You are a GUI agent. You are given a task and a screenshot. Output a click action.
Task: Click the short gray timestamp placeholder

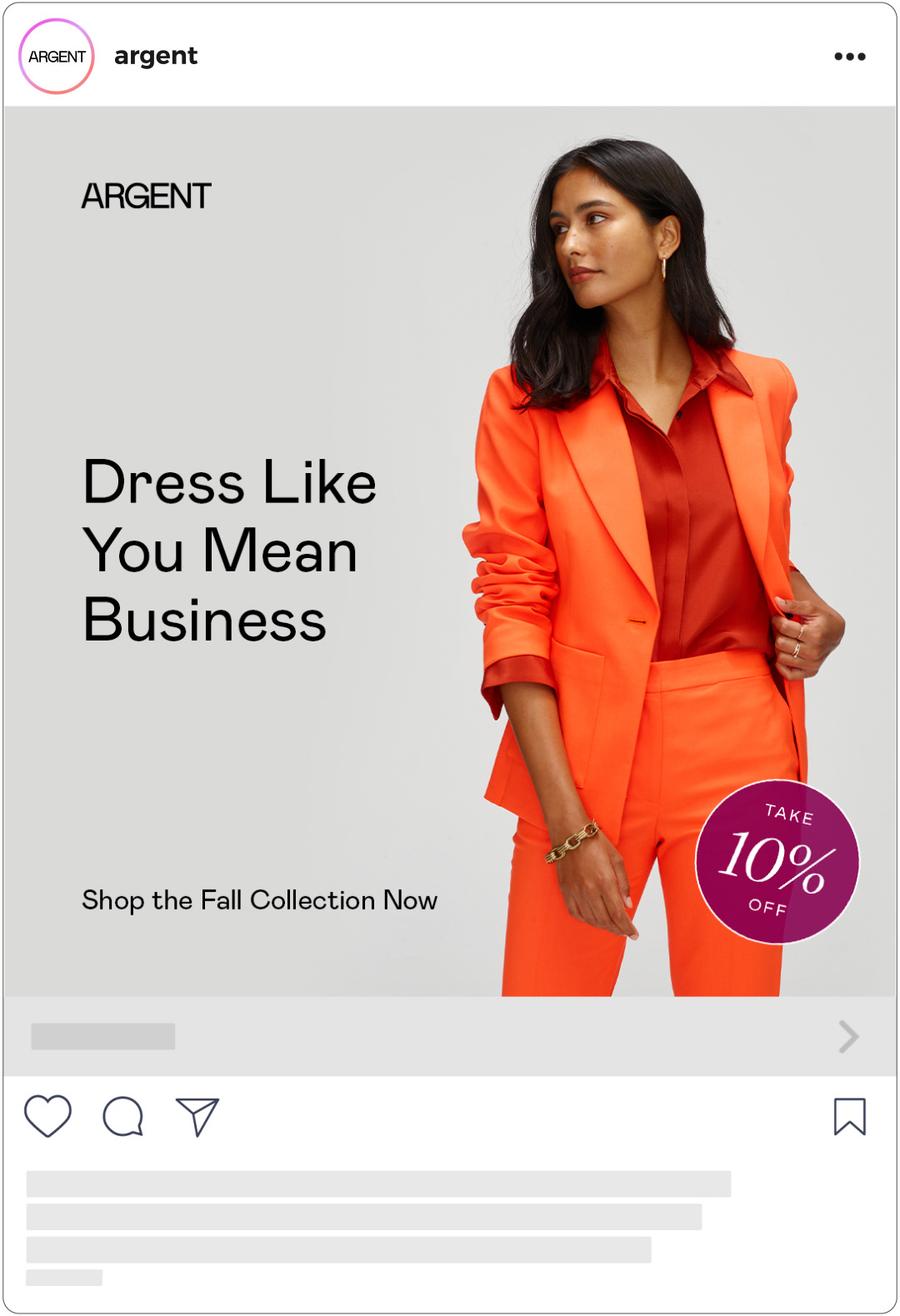click(64, 1278)
